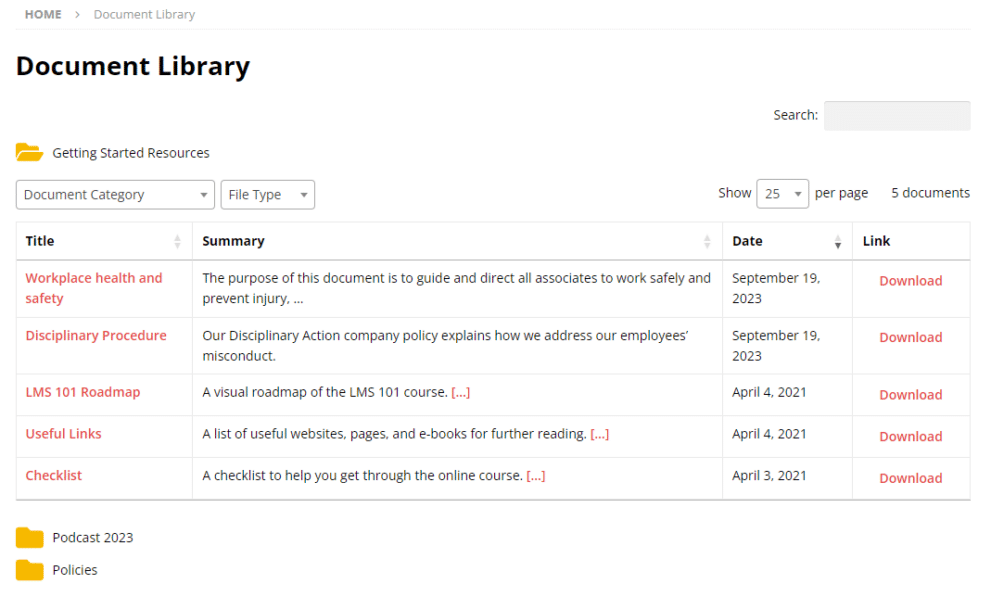The height and width of the screenshot is (609, 991).
Task: Download the Disciplinary Procedure document
Action: [910, 337]
